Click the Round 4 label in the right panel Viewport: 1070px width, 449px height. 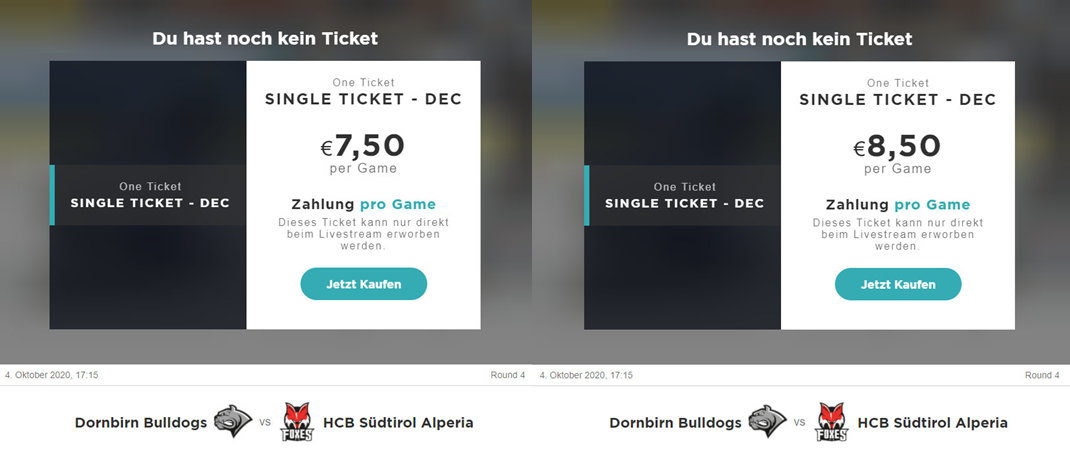[x=1042, y=376]
